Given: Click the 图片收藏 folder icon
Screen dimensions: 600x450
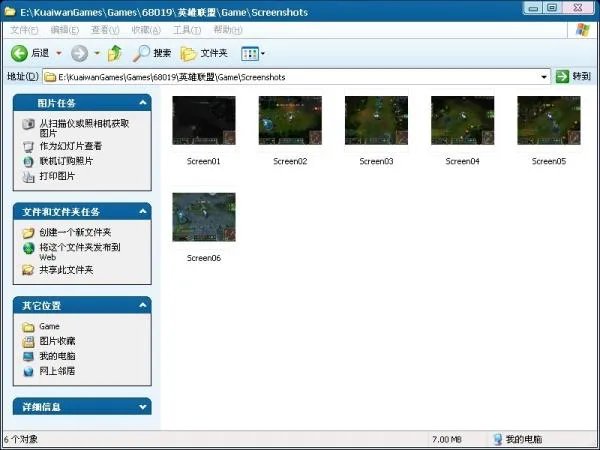Looking at the screenshot, I should point(28,341).
